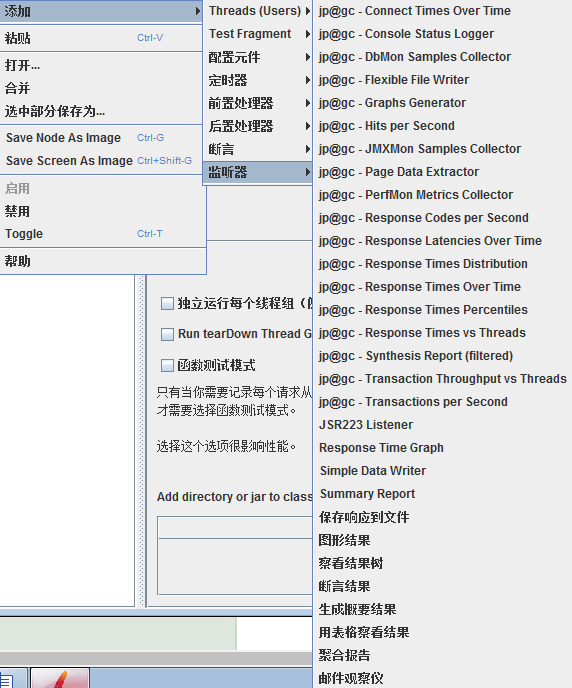The image size is (572, 688).
Task: Choose 保存响应到文件 listener
Action: 443,517
